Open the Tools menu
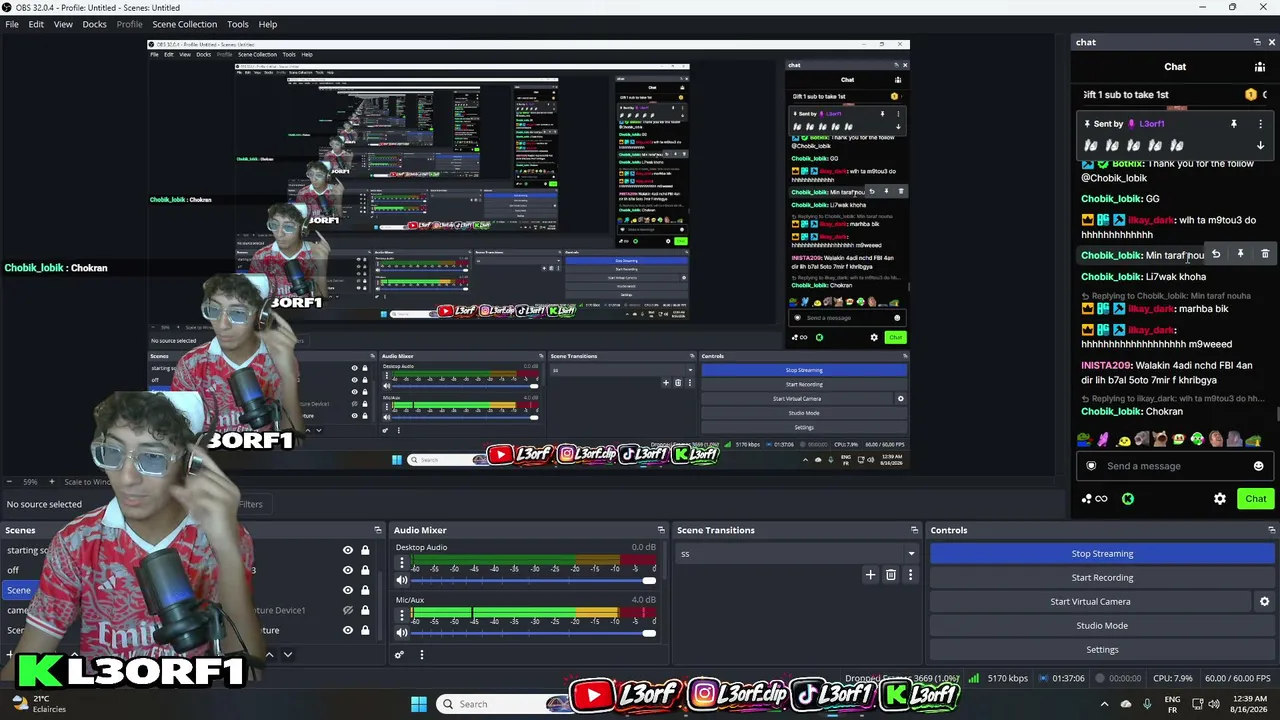1280x720 pixels. pyautogui.click(x=238, y=24)
